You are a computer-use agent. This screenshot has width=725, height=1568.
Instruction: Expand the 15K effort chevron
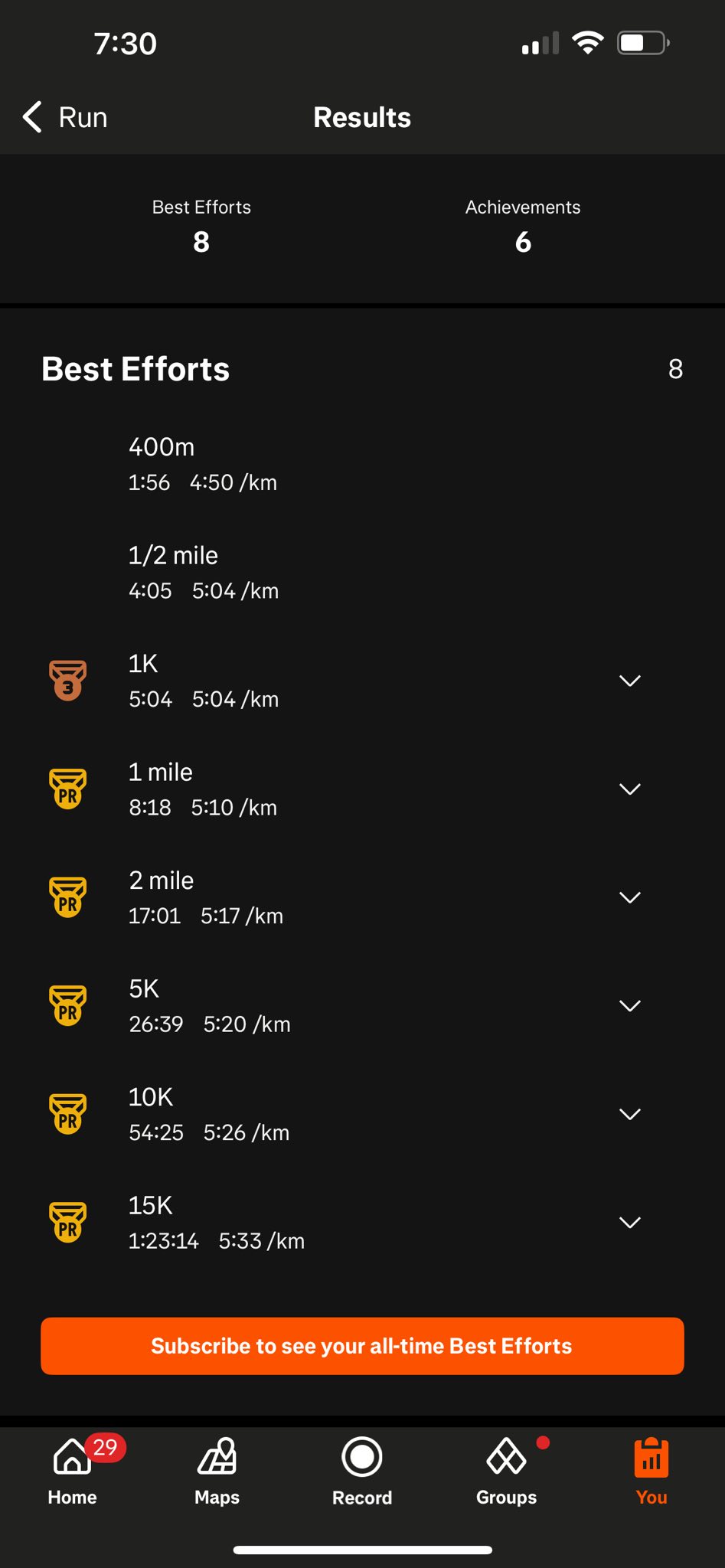tap(630, 1222)
